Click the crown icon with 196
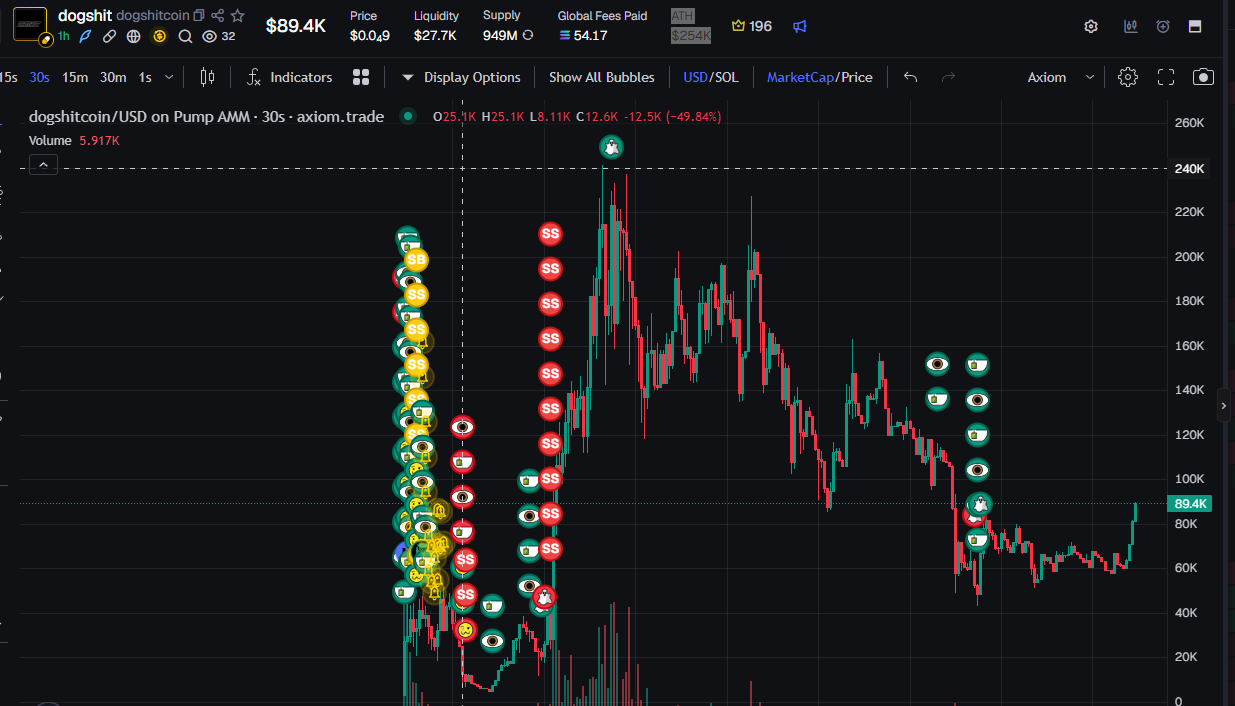This screenshot has width=1235, height=706. [x=752, y=26]
